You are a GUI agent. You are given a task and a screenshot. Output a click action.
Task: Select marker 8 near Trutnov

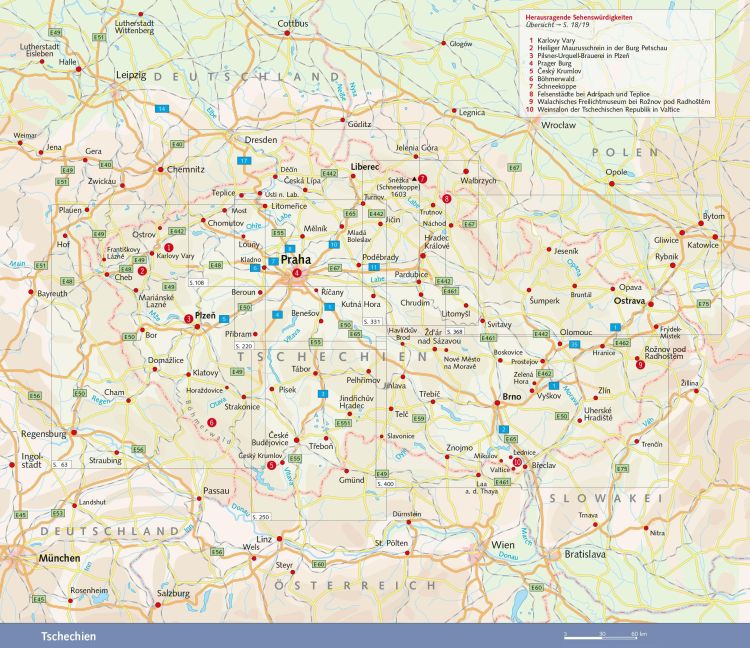click(x=446, y=199)
